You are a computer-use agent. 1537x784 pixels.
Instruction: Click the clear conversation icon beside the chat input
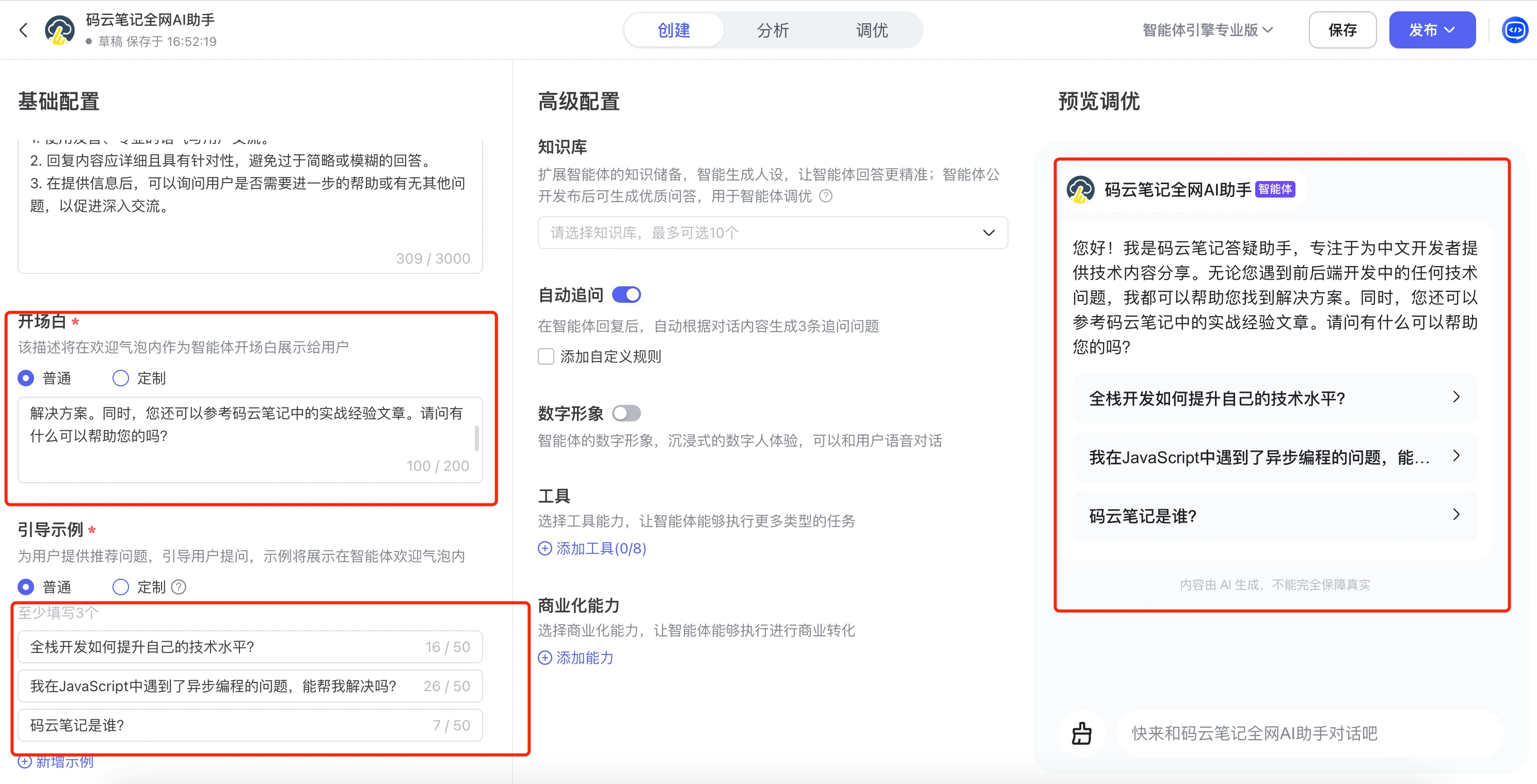(1081, 733)
